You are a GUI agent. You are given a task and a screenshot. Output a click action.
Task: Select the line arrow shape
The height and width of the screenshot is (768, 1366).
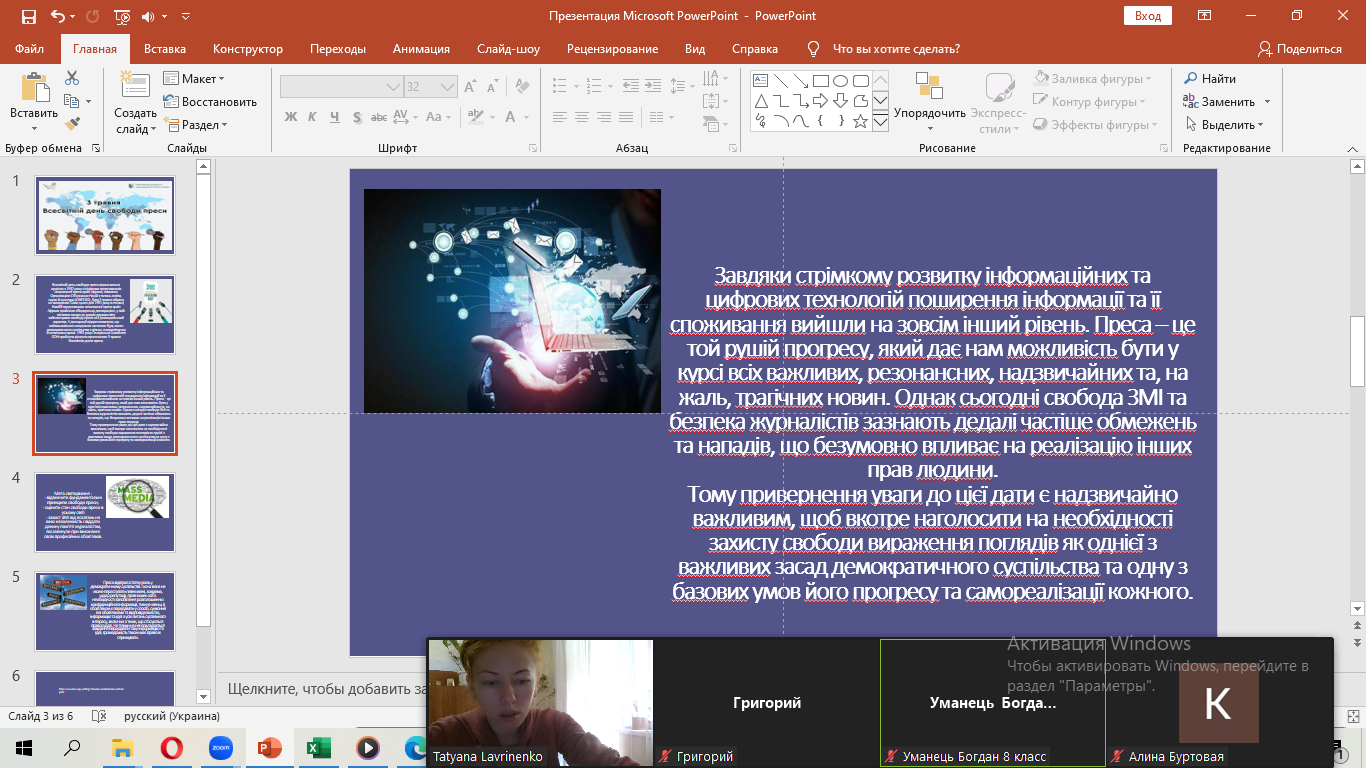point(800,81)
